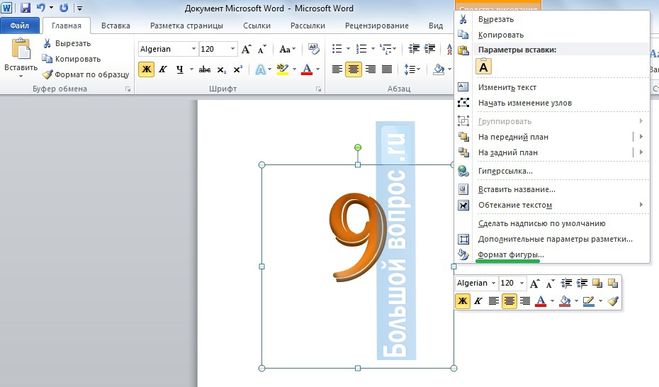659x387 pixels.
Task: Click the multilevel list icon
Action: click(x=386, y=49)
